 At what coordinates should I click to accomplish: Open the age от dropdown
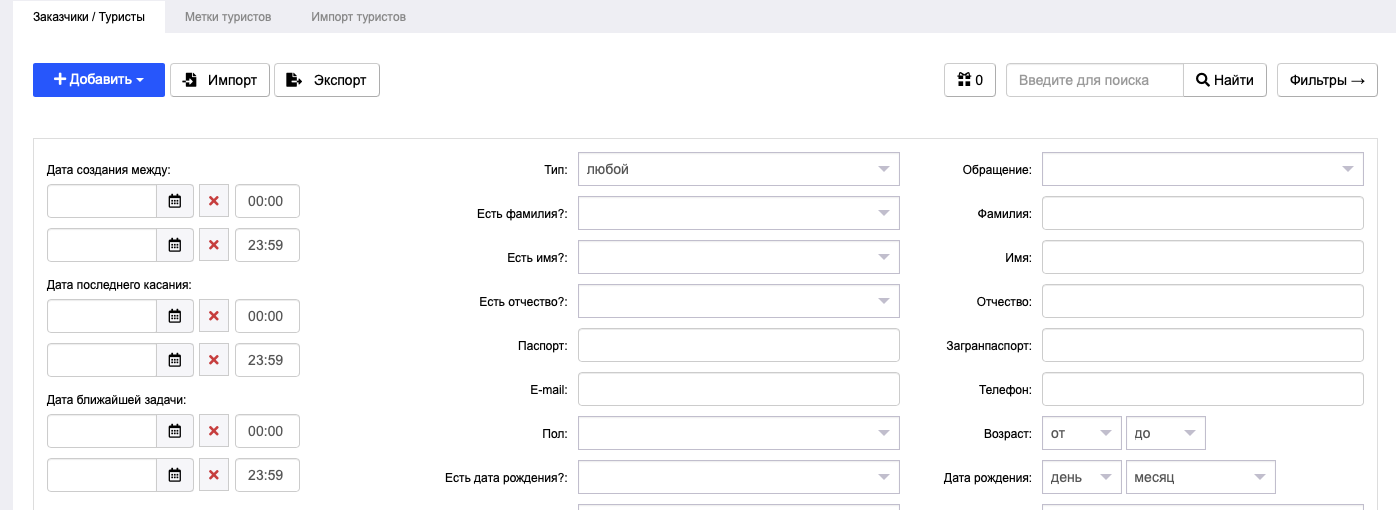tap(1082, 433)
